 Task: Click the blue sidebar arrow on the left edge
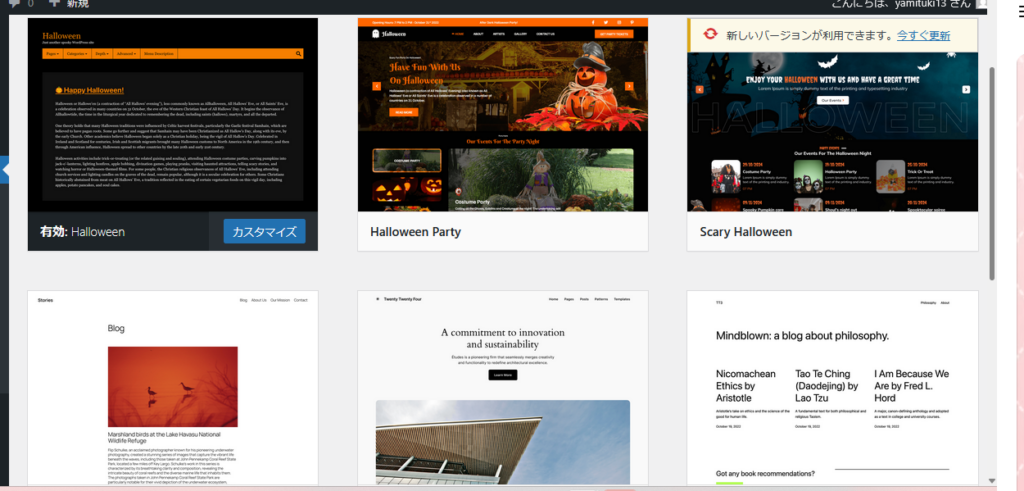click(x=4, y=171)
